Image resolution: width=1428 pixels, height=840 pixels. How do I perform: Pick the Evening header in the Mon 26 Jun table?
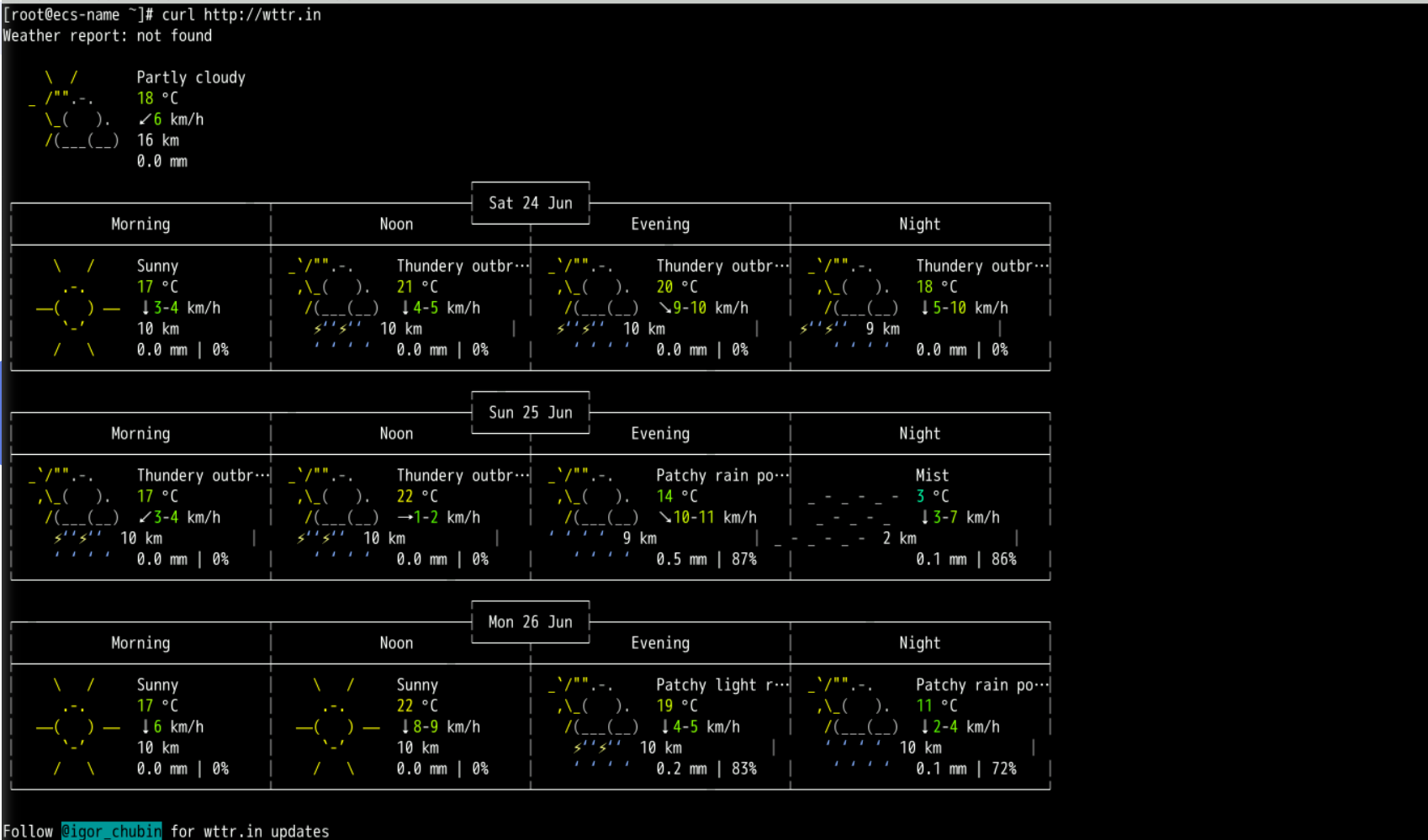click(x=660, y=642)
